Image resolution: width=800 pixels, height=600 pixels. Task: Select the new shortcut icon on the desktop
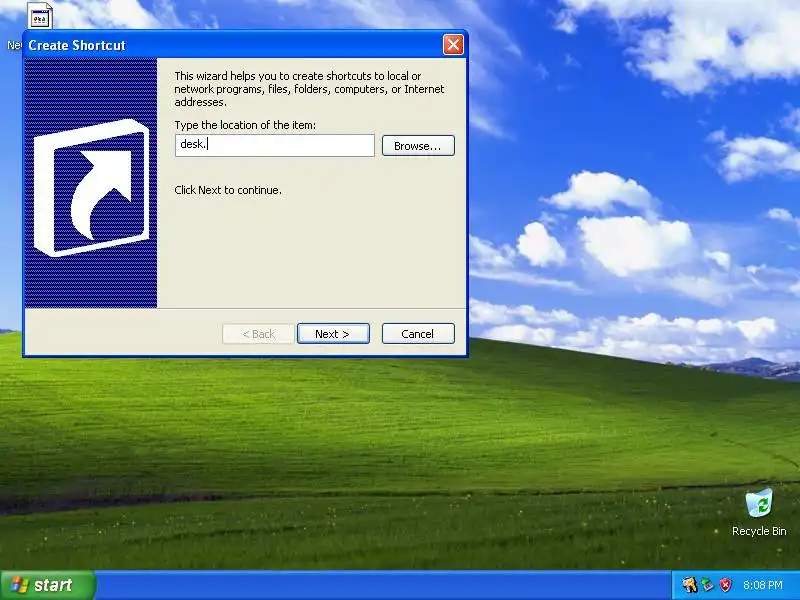coord(39,15)
